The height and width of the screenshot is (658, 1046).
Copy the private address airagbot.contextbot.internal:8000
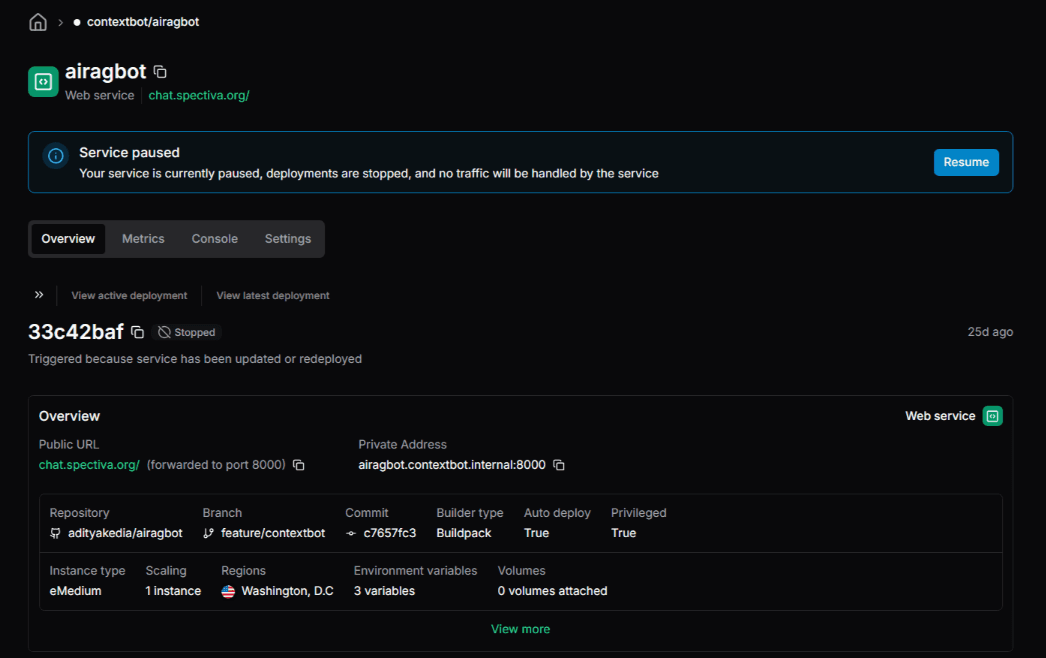[x=559, y=465]
